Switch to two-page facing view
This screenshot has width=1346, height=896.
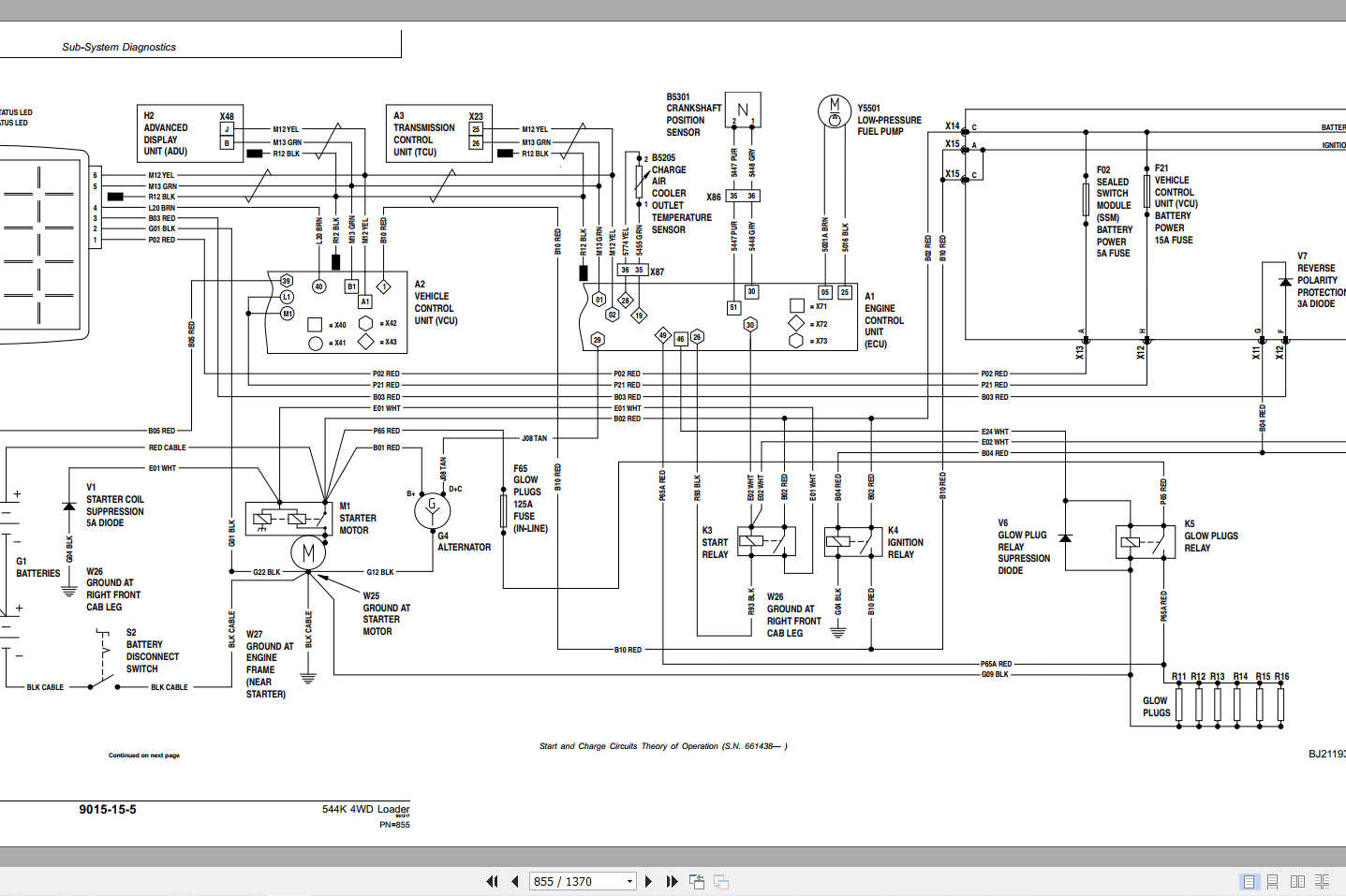coord(1297,881)
